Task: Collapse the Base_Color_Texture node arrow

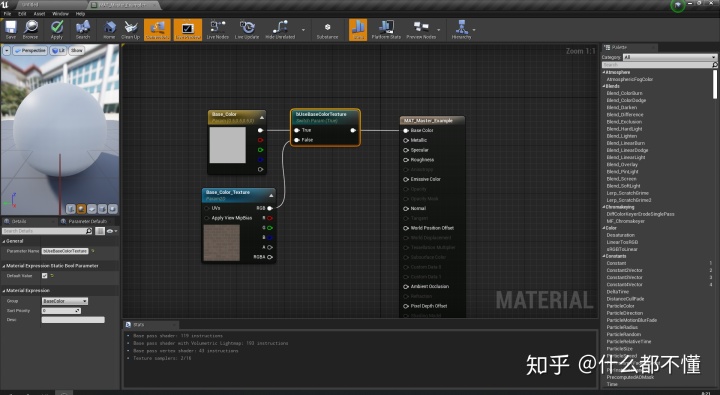Action: (271, 196)
